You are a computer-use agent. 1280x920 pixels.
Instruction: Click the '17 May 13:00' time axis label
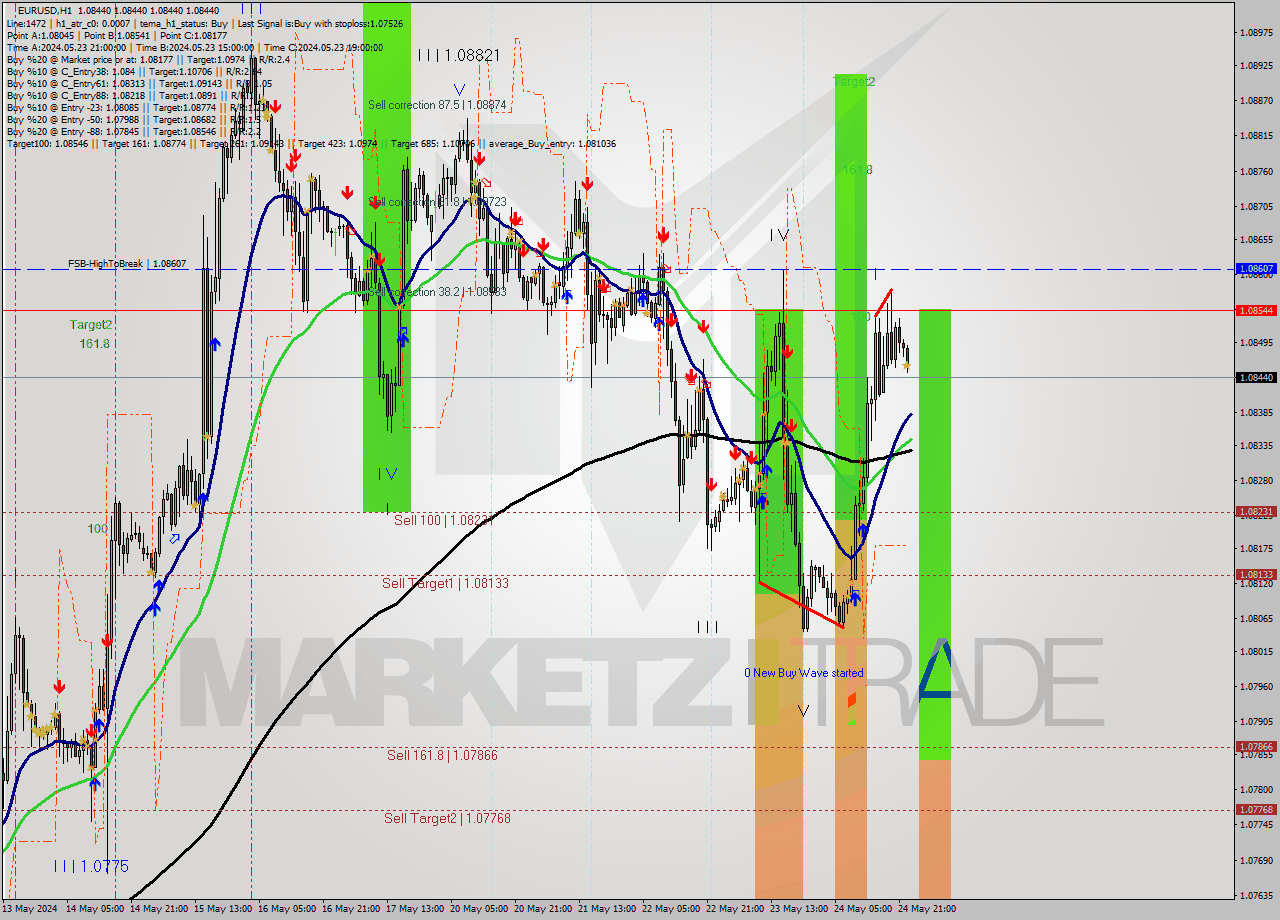tap(415, 908)
